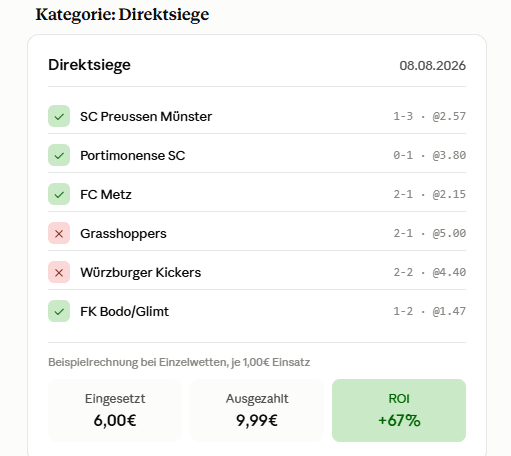Click the date 08.08.2026 in card header
511x456 pixels.
point(433,66)
